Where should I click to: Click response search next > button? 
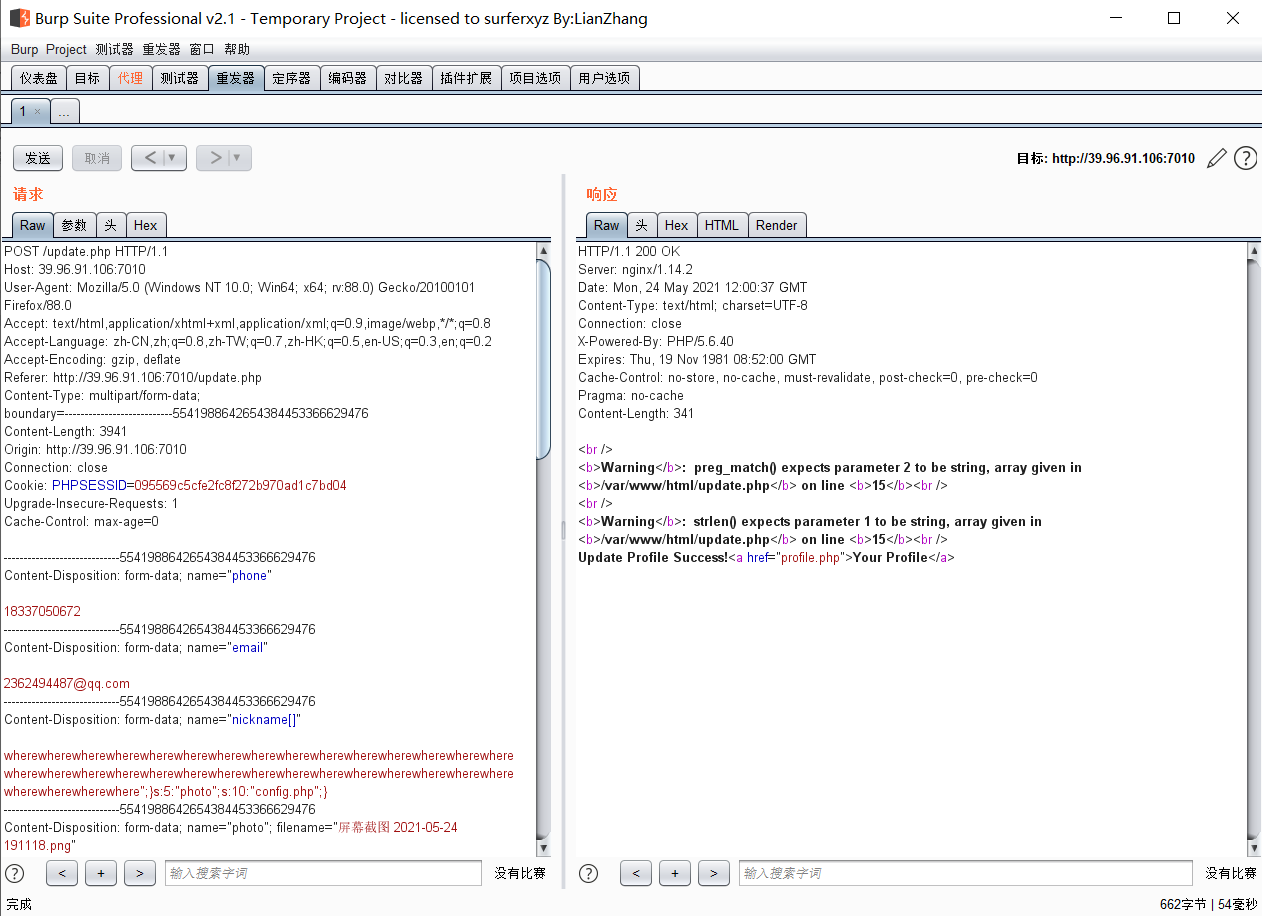click(x=714, y=873)
